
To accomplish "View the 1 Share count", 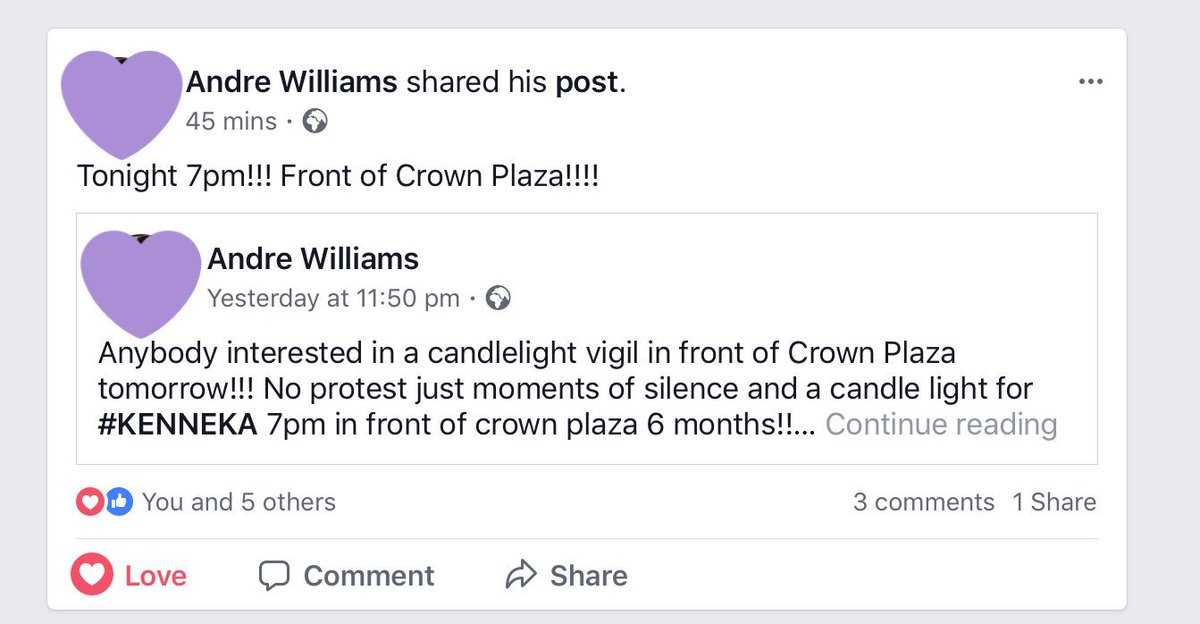I will tap(1054, 502).
